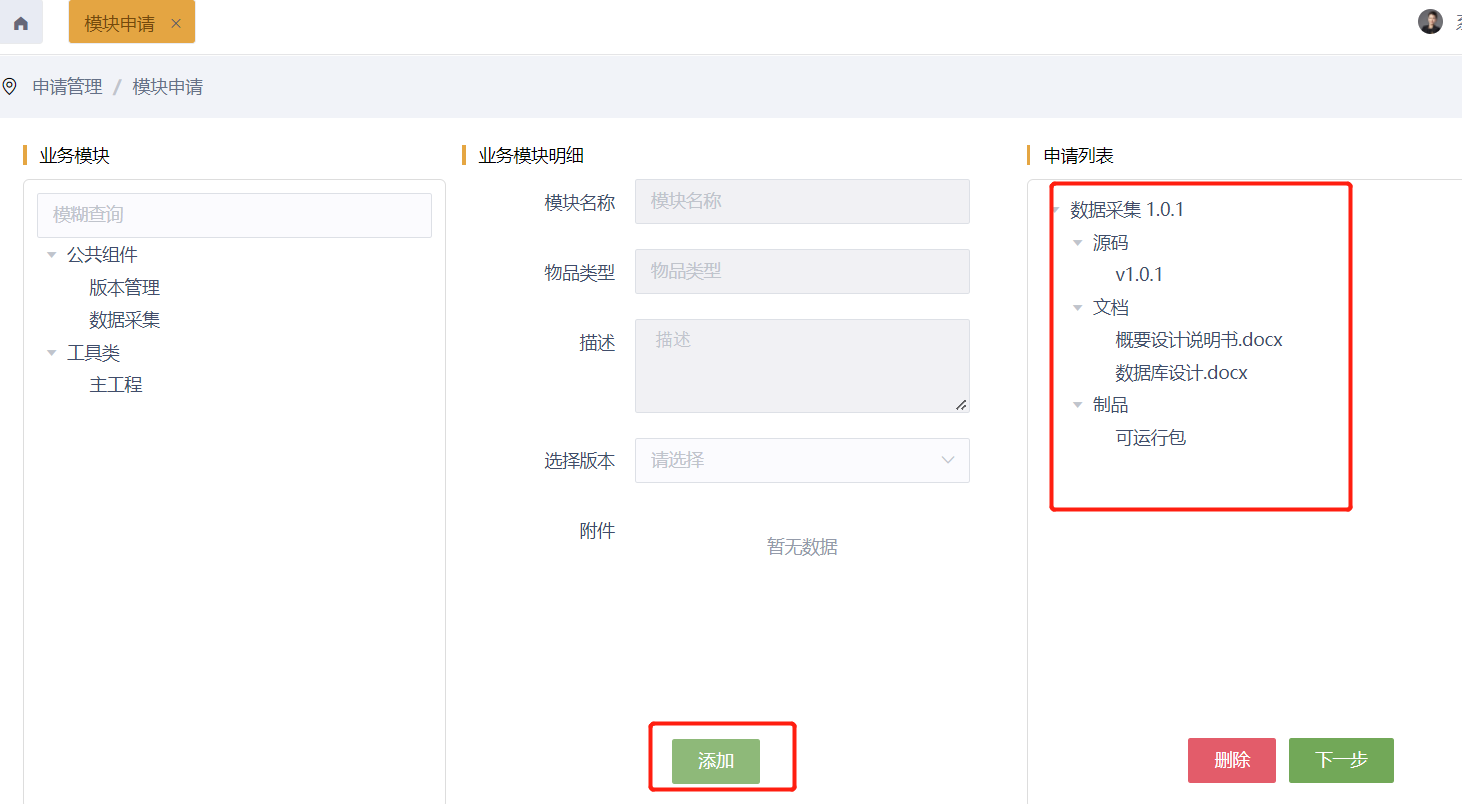Click 下一步 to proceed
The image size is (1462, 804).
[x=1340, y=760]
